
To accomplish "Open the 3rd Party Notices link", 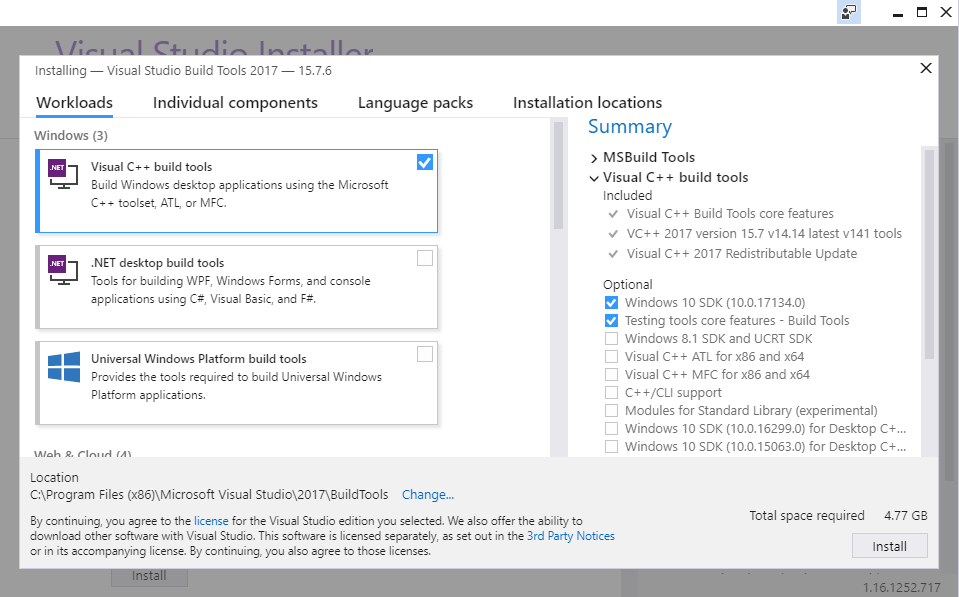I will (x=571, y=536).
